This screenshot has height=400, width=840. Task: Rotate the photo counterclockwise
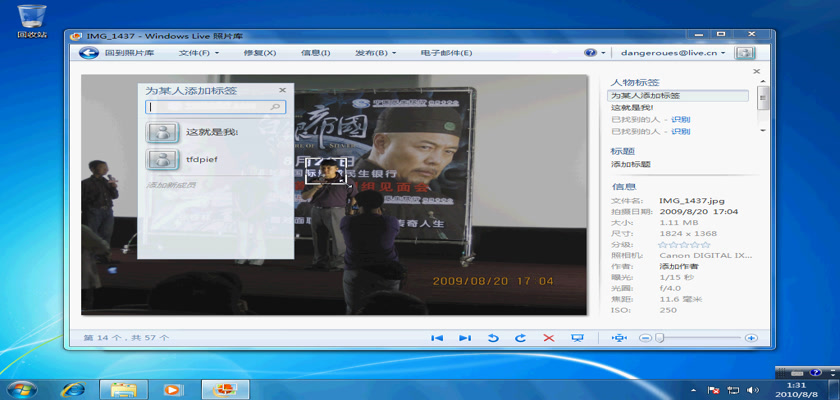pos(493,338)
